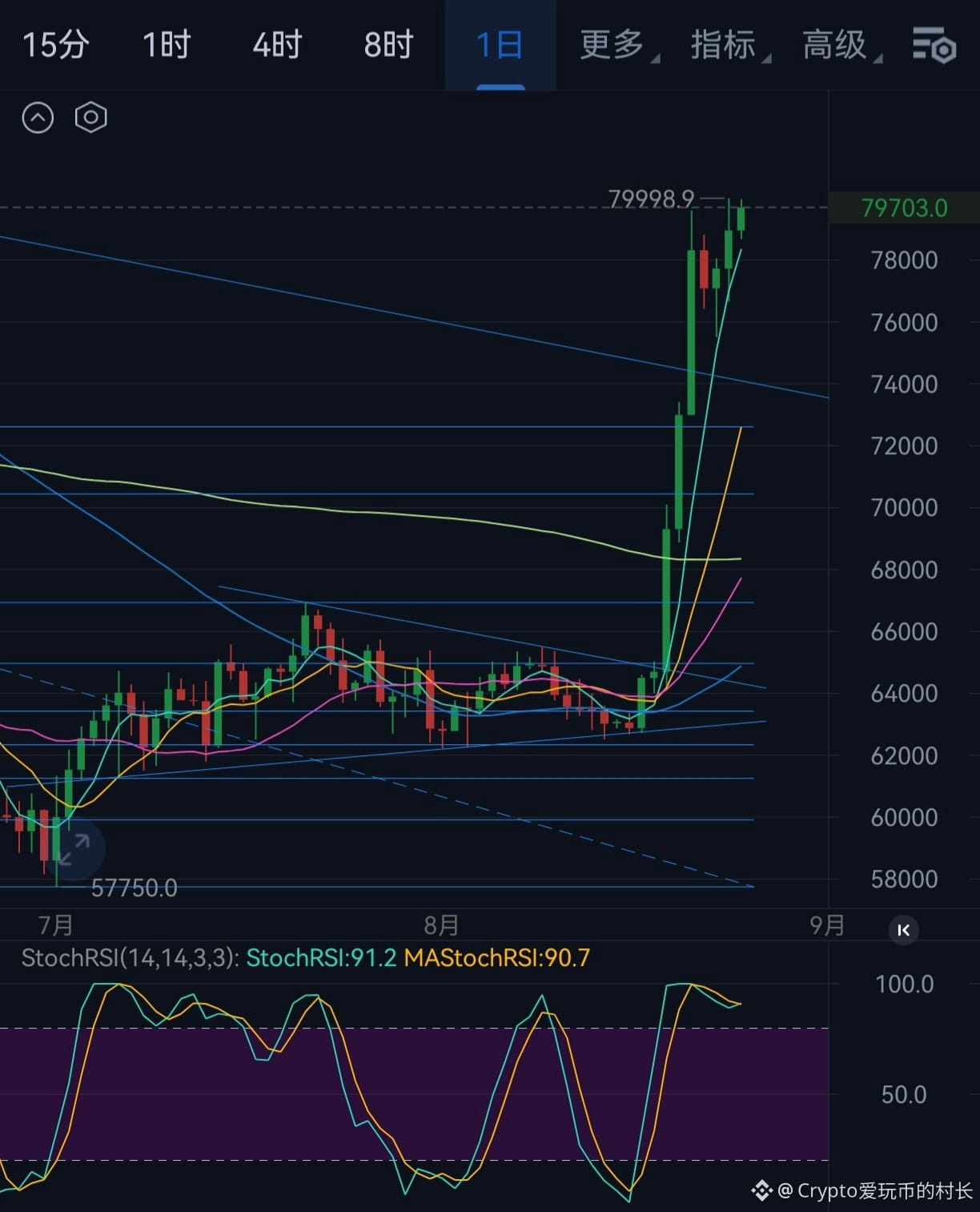Tap the fullscreen expand arrows icon
The width and height of the screenshot is (980, 1212).
pyautogui.click(x=74, y=849)
